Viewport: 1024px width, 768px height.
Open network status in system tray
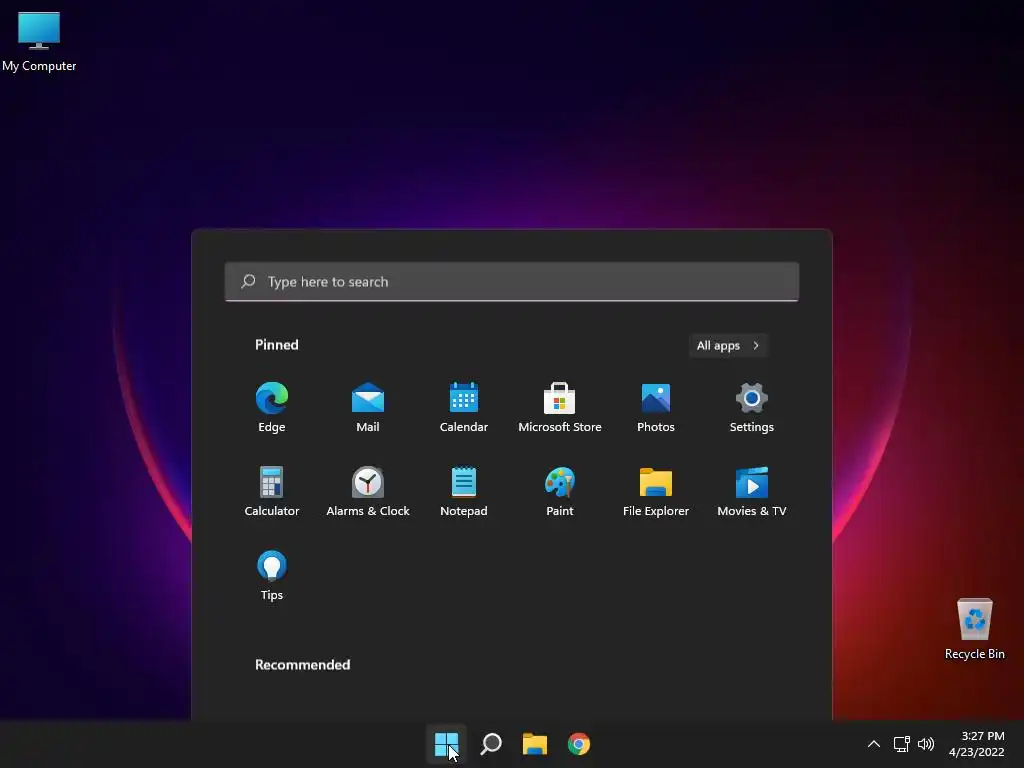pos(902,744)
